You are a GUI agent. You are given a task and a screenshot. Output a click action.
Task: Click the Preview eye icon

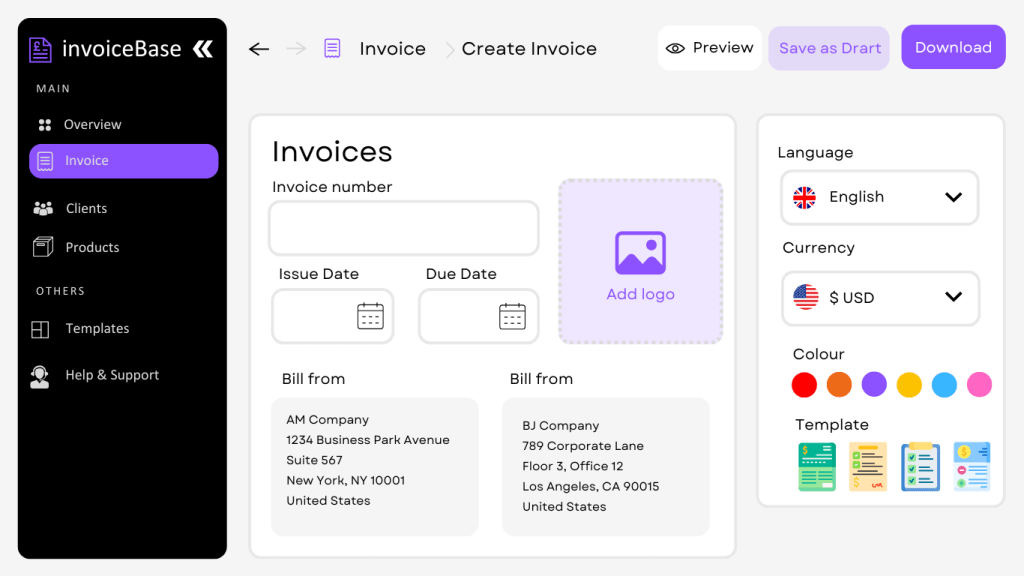tap(675, 48)
